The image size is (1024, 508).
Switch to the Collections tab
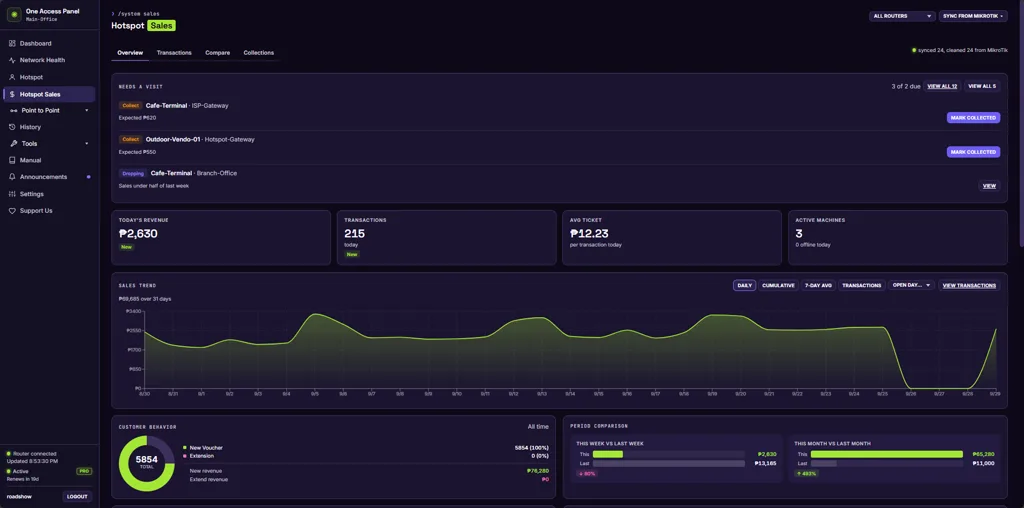click(259, 52)
